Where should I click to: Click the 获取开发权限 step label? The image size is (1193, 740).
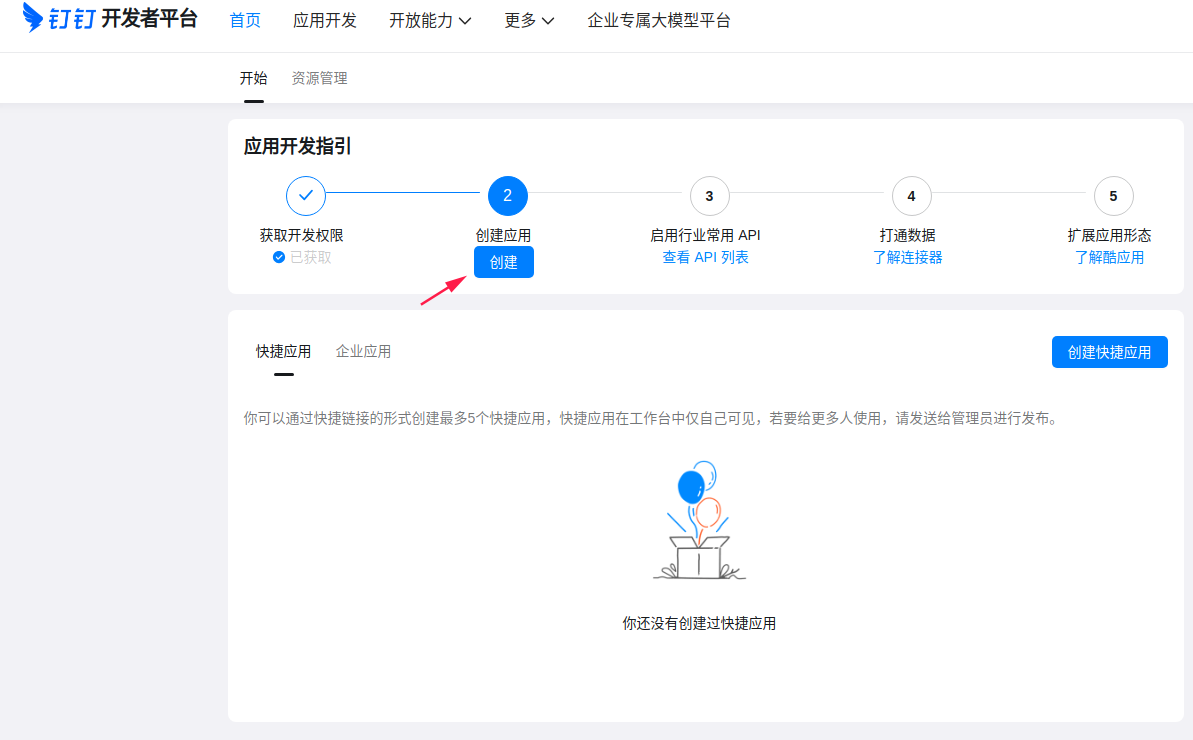tap(302, 235)
